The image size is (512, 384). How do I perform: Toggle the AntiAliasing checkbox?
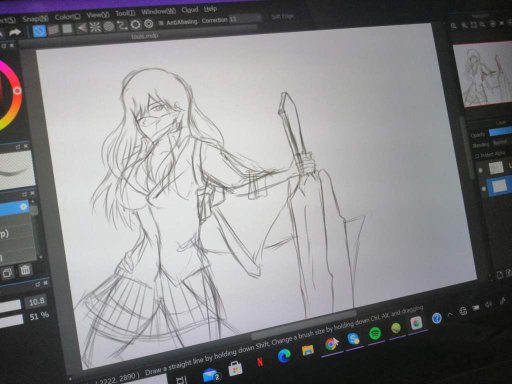[x=161, y=23]
